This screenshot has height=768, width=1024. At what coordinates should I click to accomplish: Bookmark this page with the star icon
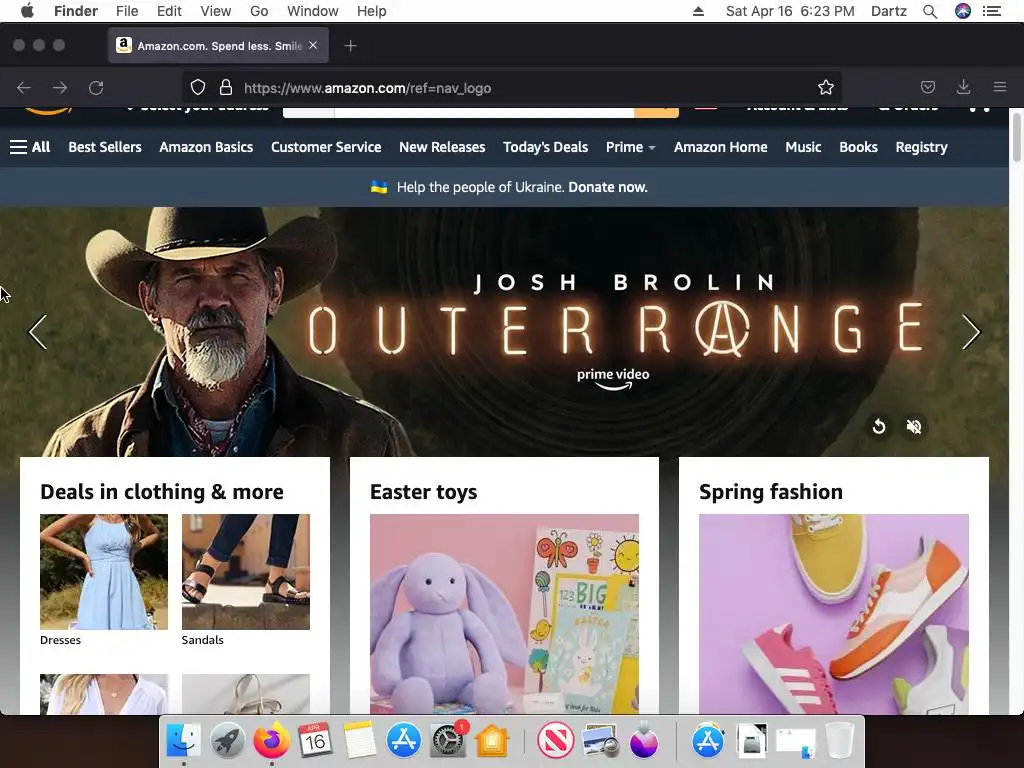coord(825,88)
